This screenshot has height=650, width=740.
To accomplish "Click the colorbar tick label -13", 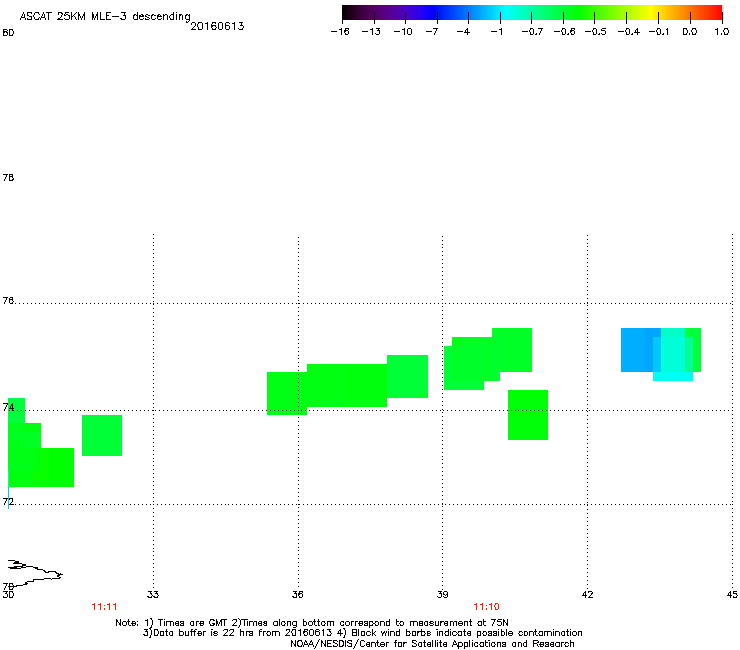I will [371, 32].
